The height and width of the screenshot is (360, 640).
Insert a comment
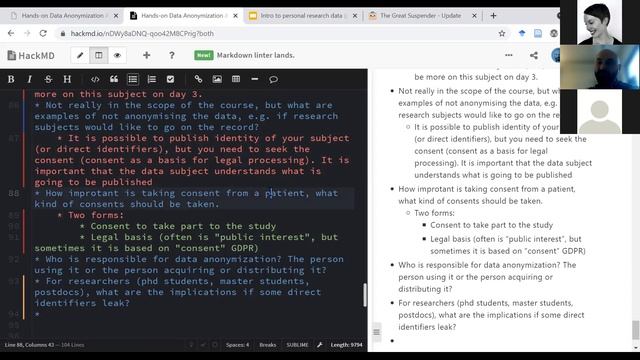click(x=273, y=79)
